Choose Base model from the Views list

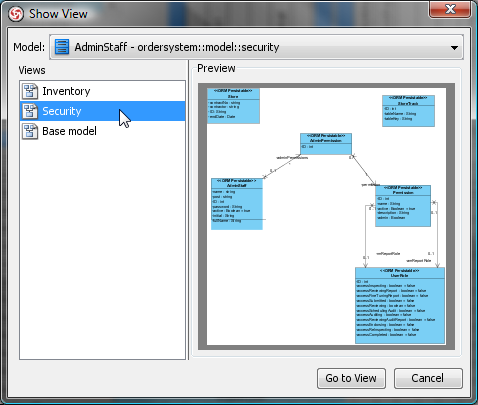tap(102, 131)
